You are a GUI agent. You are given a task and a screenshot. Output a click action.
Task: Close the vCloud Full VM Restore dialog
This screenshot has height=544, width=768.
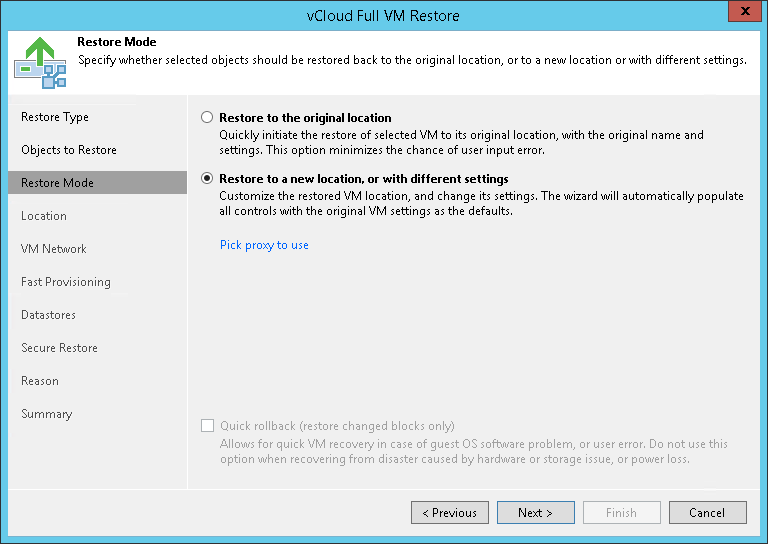742,15
